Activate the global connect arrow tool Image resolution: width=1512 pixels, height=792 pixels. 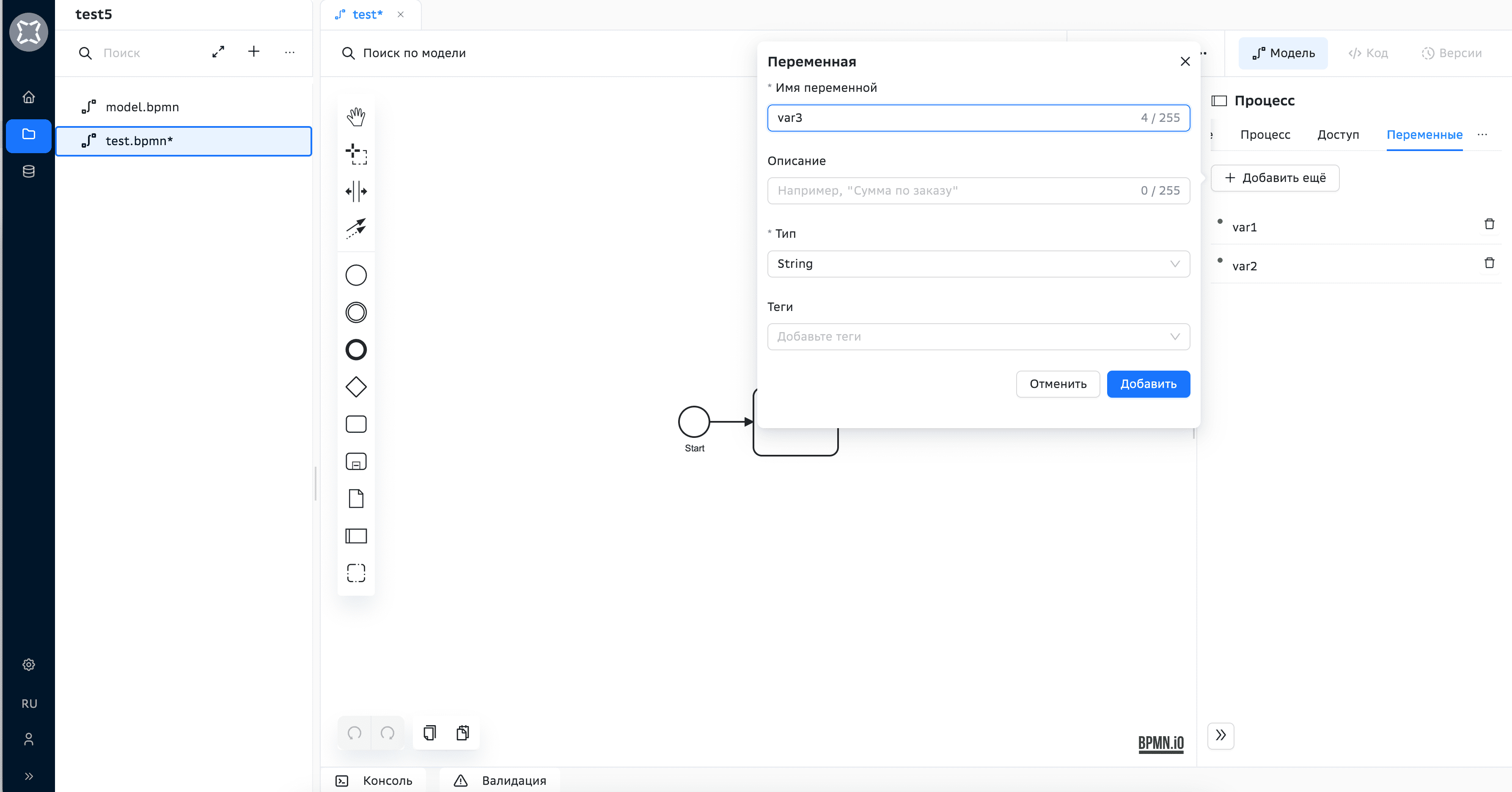coord(356,228)
